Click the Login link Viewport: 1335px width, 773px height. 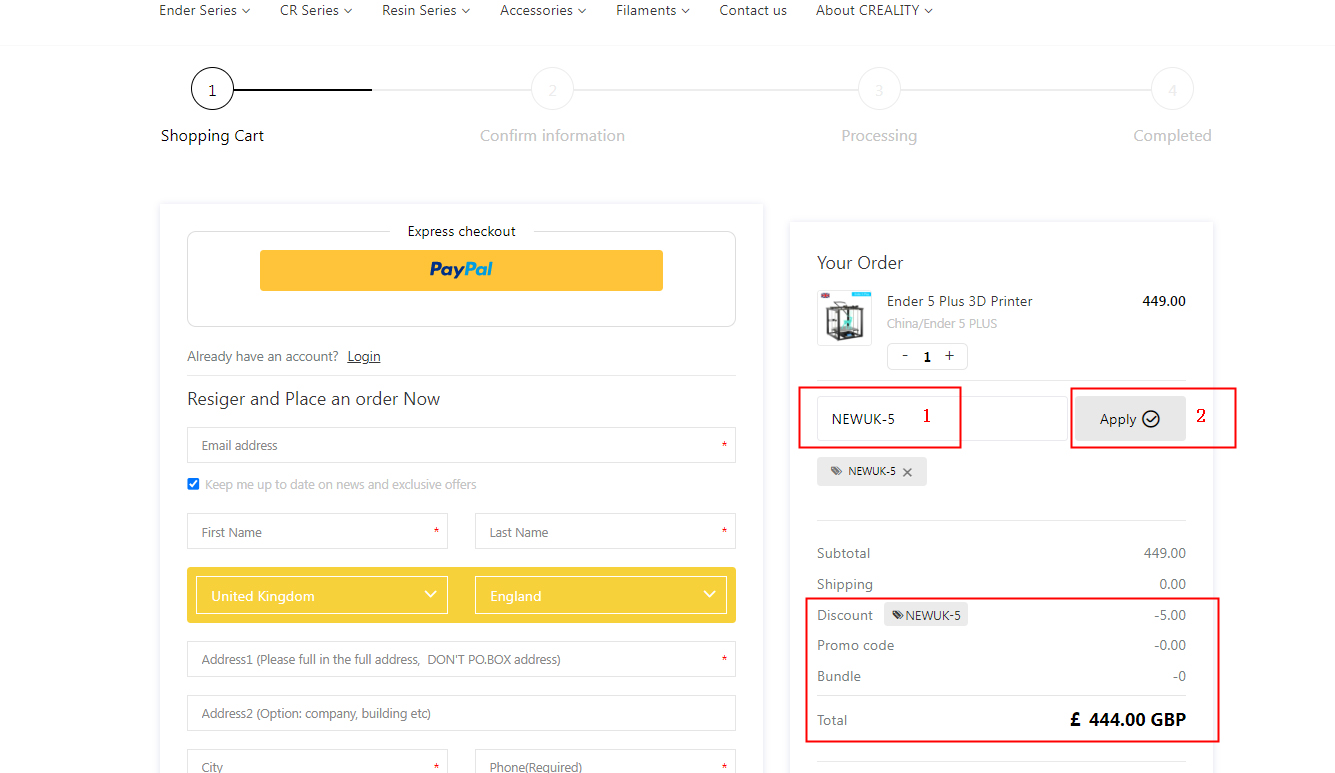pyautogui.click(x=364, y=356)
